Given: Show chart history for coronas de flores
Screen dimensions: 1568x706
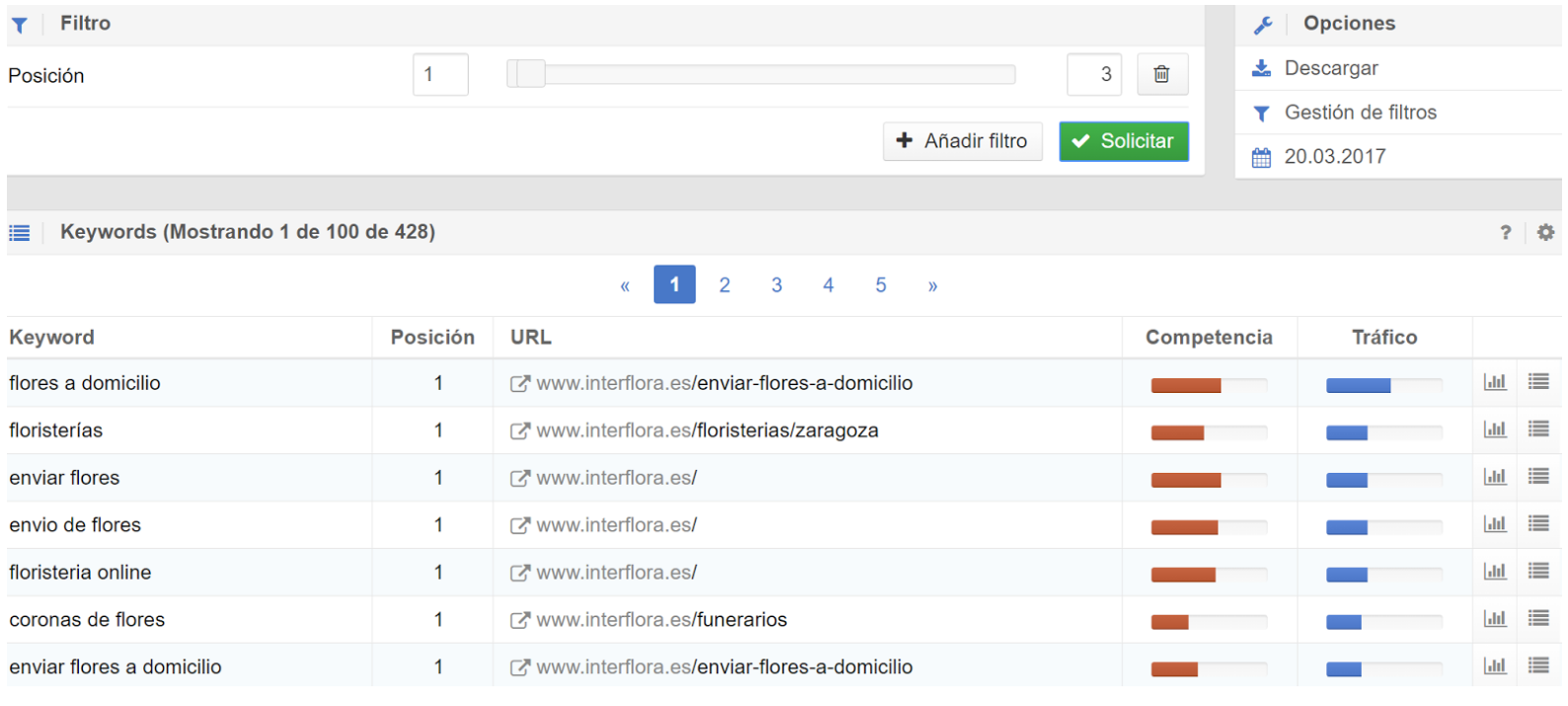Looking at the screenshot, I should click(x=1495, y=619).
